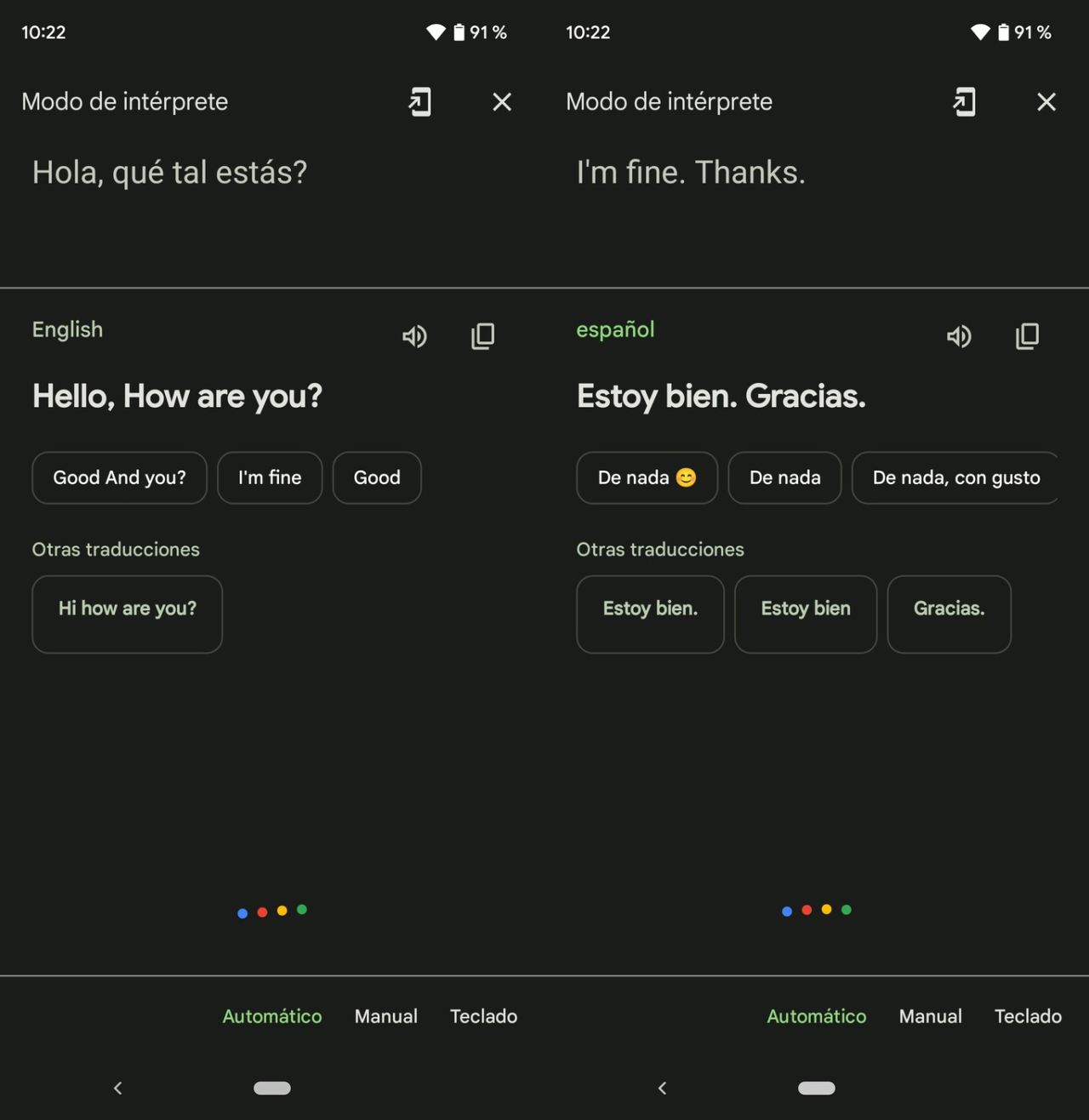This screenshot has width=1089, height=1120.
Task: Pick the "De nada, con gusto" reply
Action: click(955, 477)
